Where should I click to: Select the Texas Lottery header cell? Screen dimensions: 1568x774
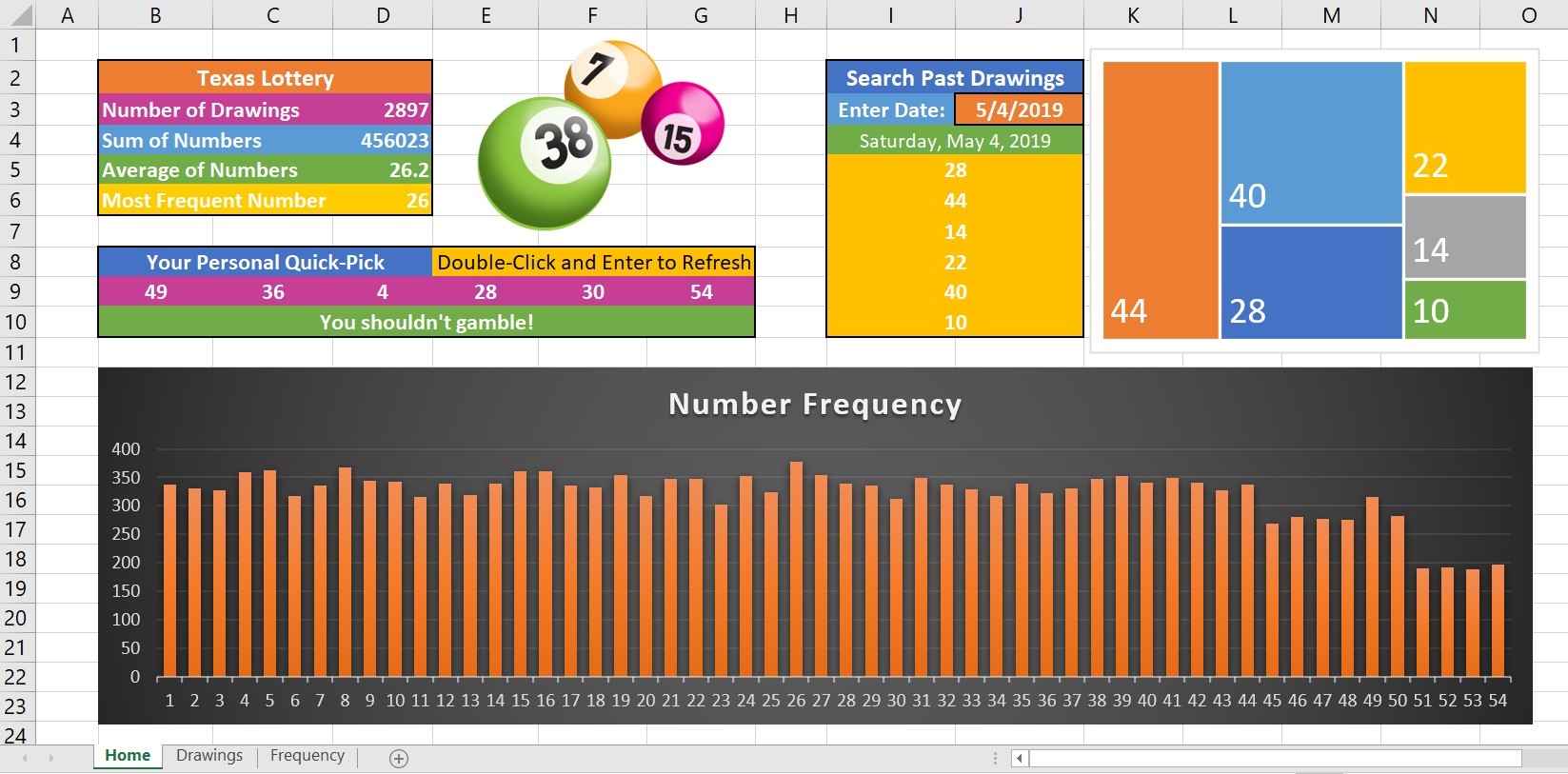tap(265, 78)
